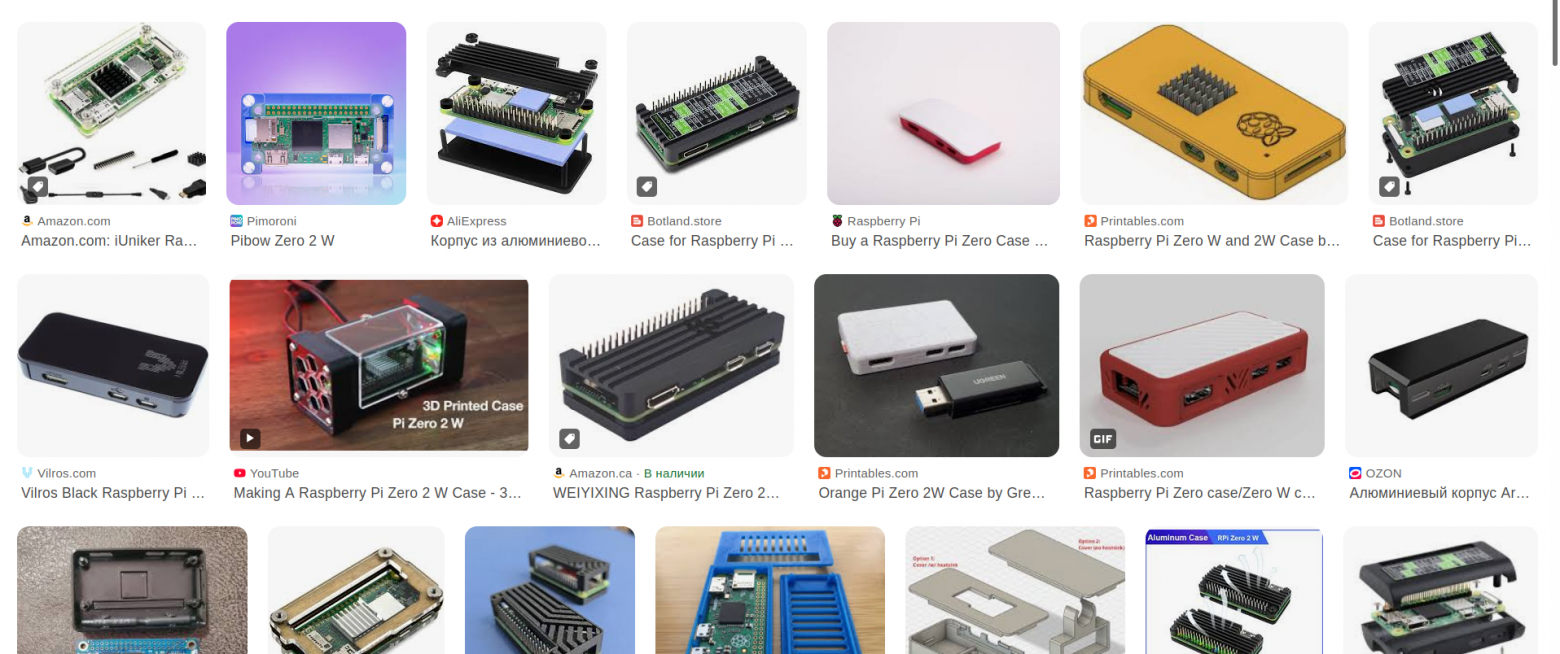The width and height of the screenshot is (1560, 654).
Task: Click the AliExpress favicon icon
Action: tap(437, 221)
